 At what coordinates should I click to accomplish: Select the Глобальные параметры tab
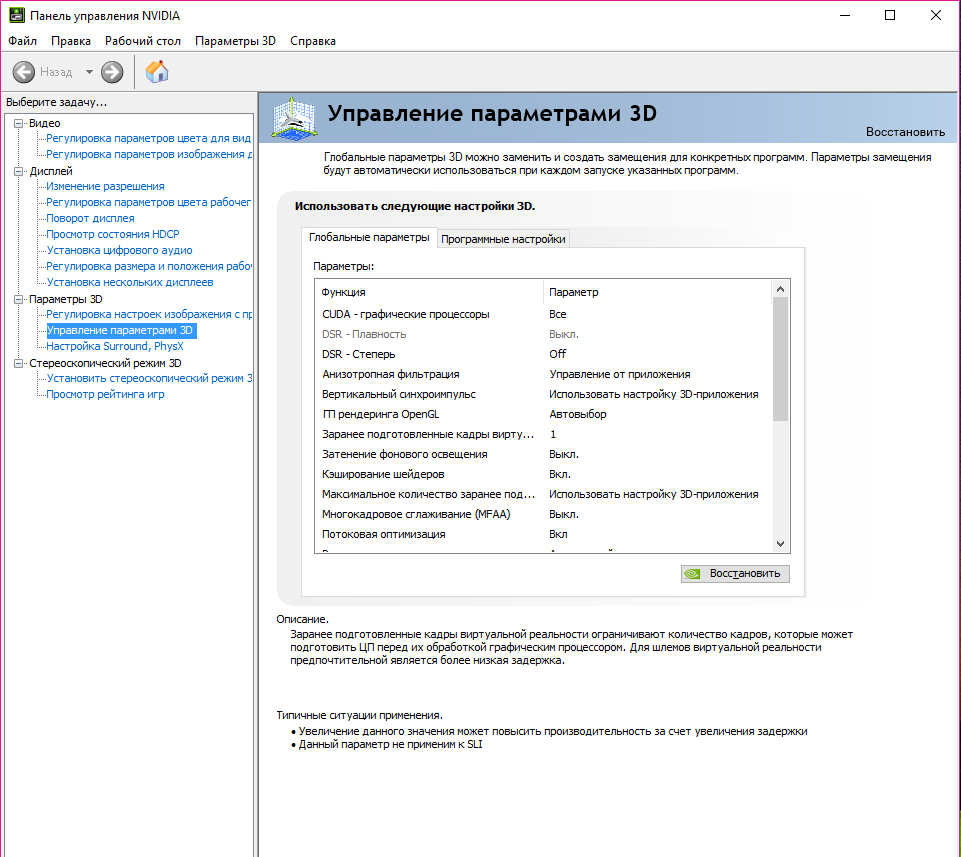369,237
